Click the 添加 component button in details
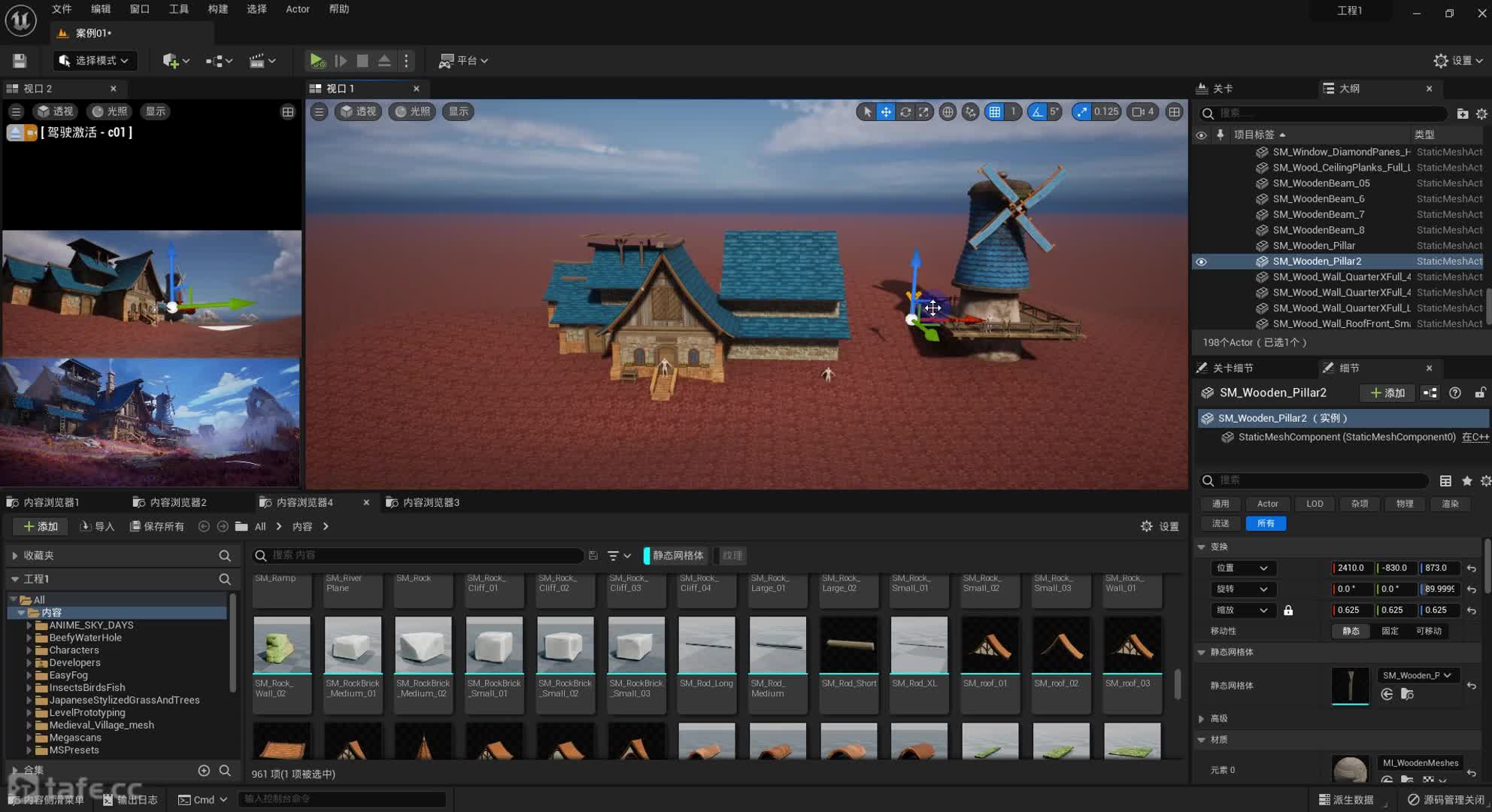 [x=1387, y=392]
